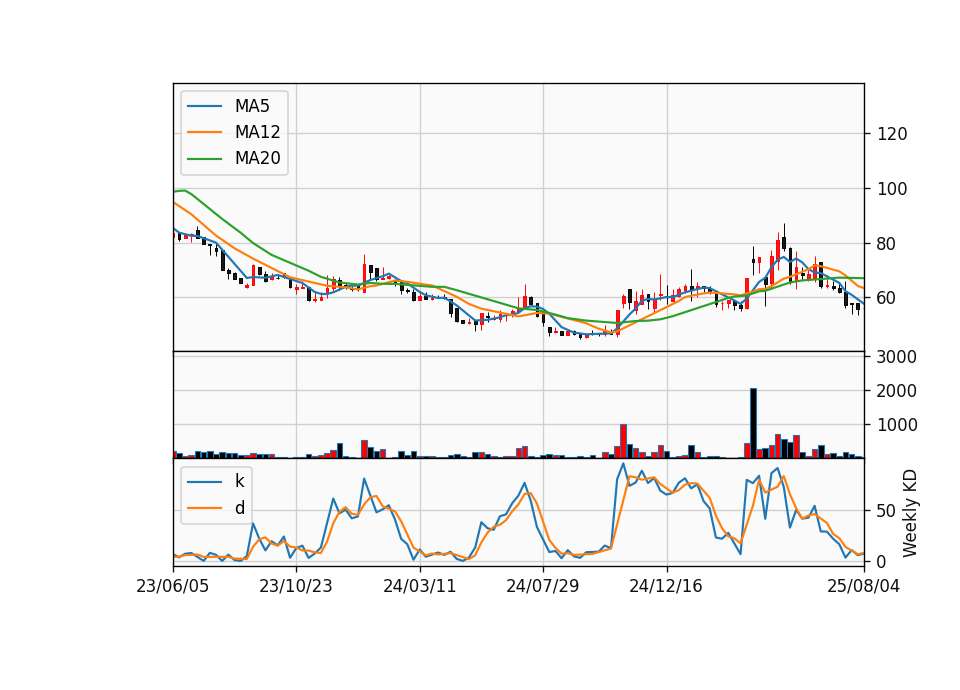Click the orange MA12 legend line
Image resolution: width=960 pixels, height=690 pixels.
coord(204,132)
